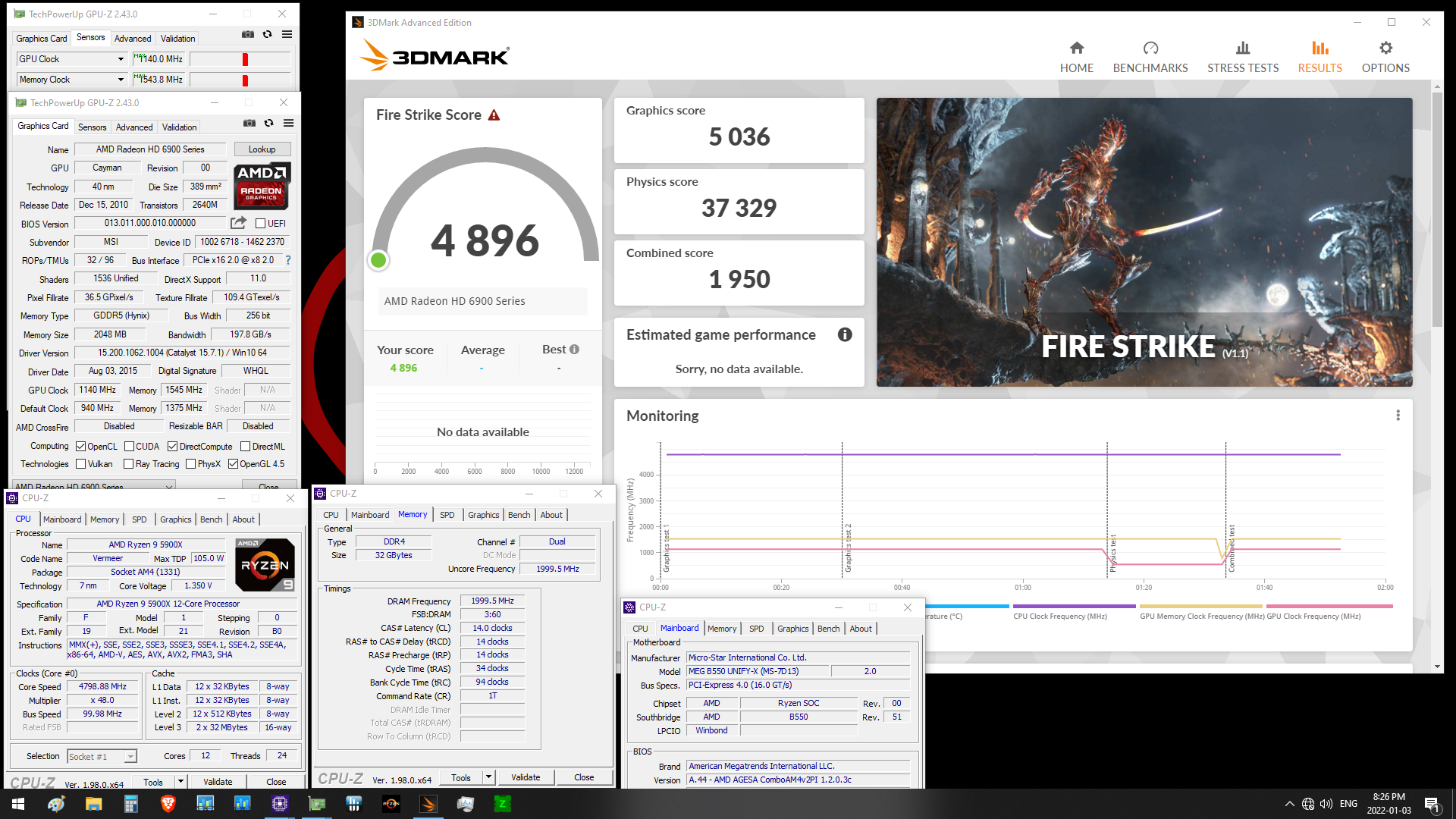Switch to Sensors tab in GPU-Z Graphics Card window
Screen dimensions: 1456x819
[x=92, y=127]
